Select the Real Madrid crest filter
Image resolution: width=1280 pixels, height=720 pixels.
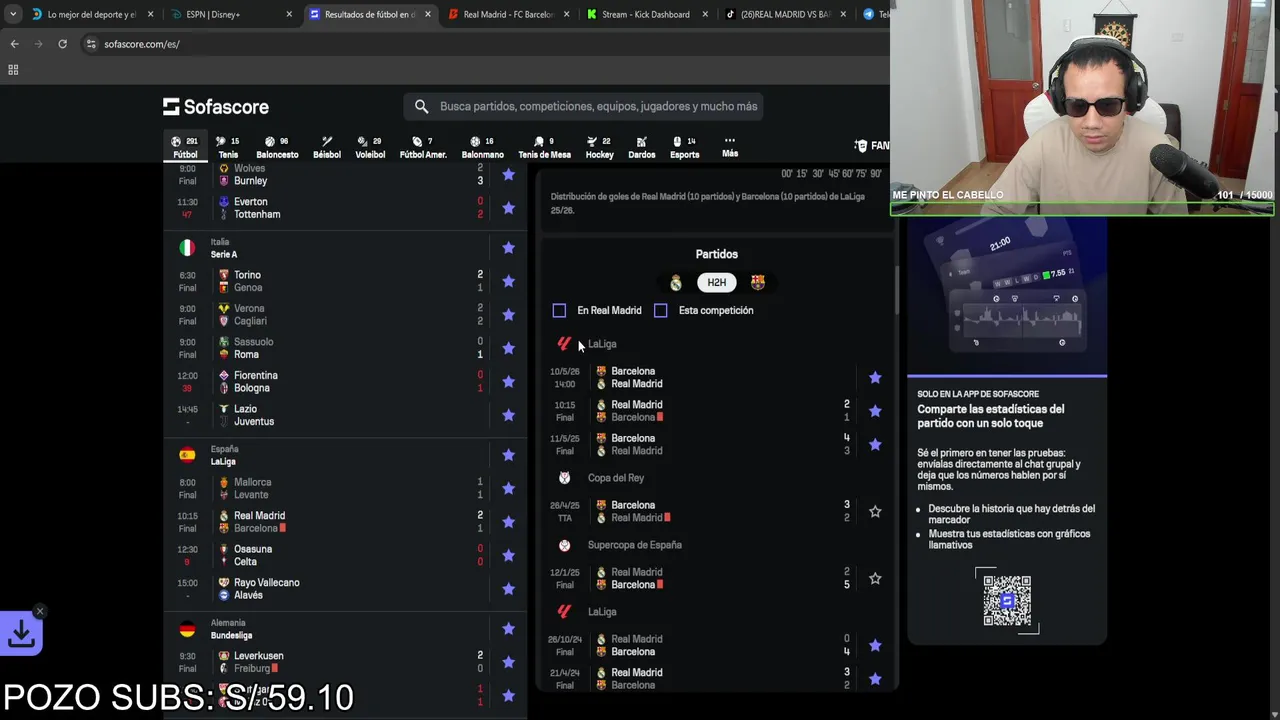tap(676, 283)
